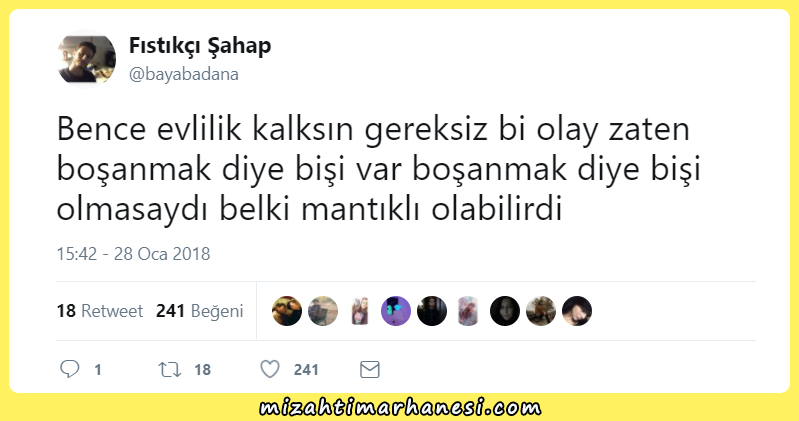Open the @bayabadana handle link
Image resolution: width=799 pixels, height=421 pixels.
point(183,74)
